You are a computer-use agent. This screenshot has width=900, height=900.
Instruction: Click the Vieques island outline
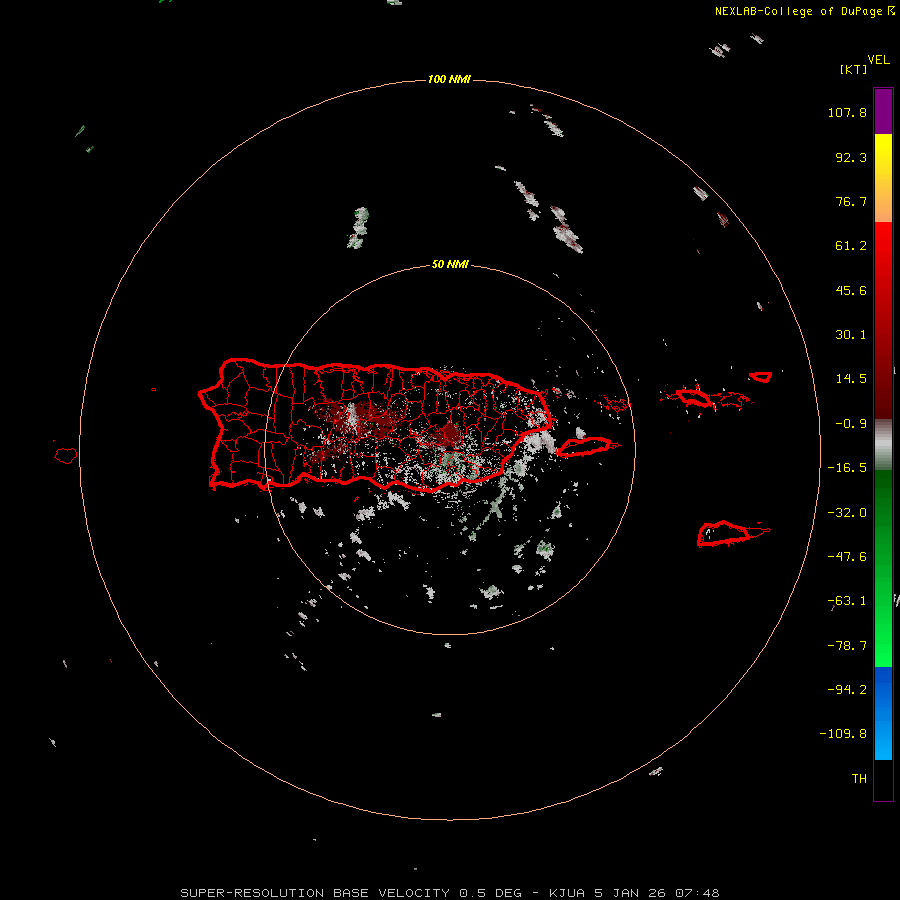(583, 447)
